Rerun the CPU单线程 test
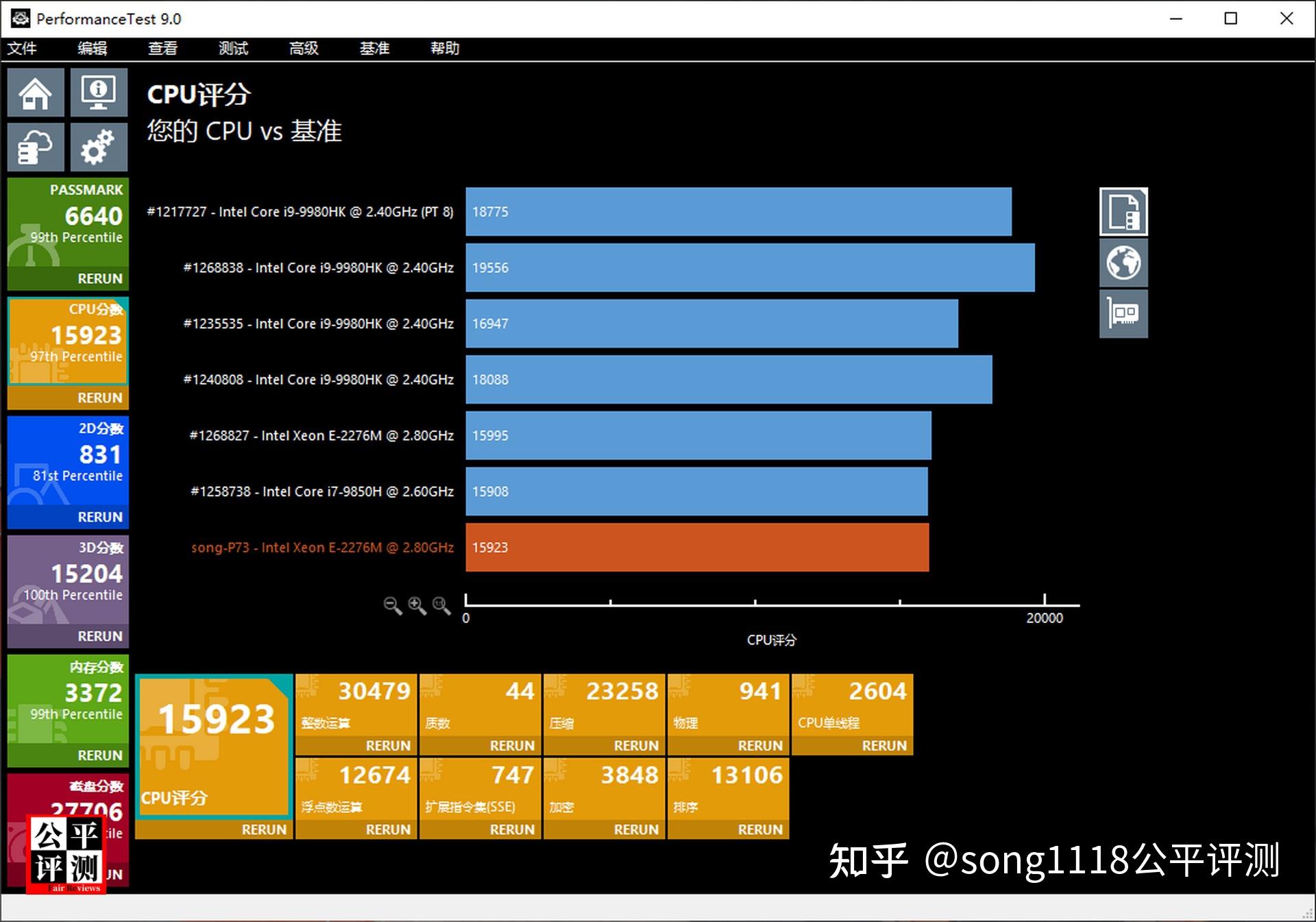 [x=853, y=746]
